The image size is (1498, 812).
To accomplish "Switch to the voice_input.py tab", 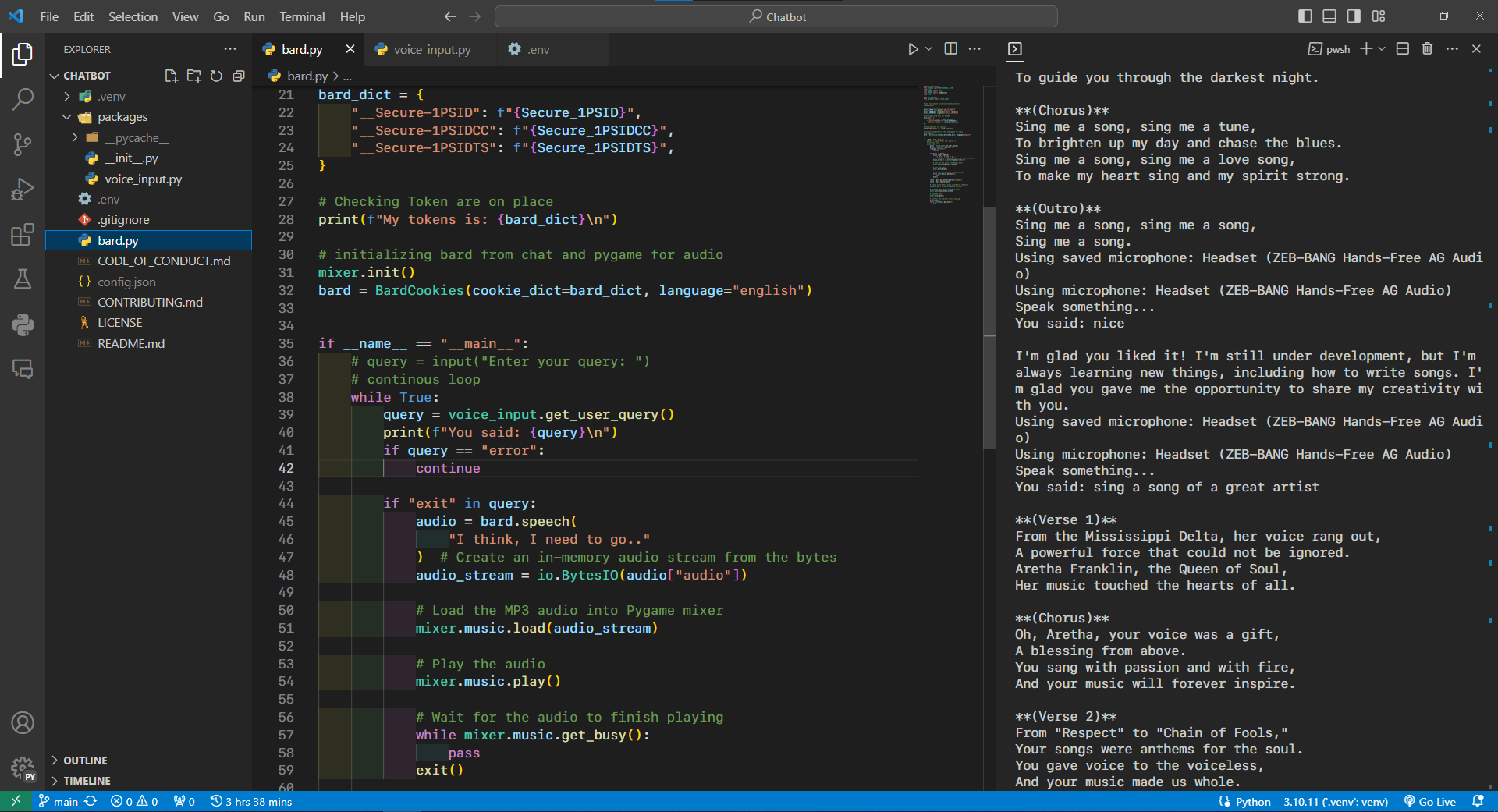I will (x=431, y=50).
